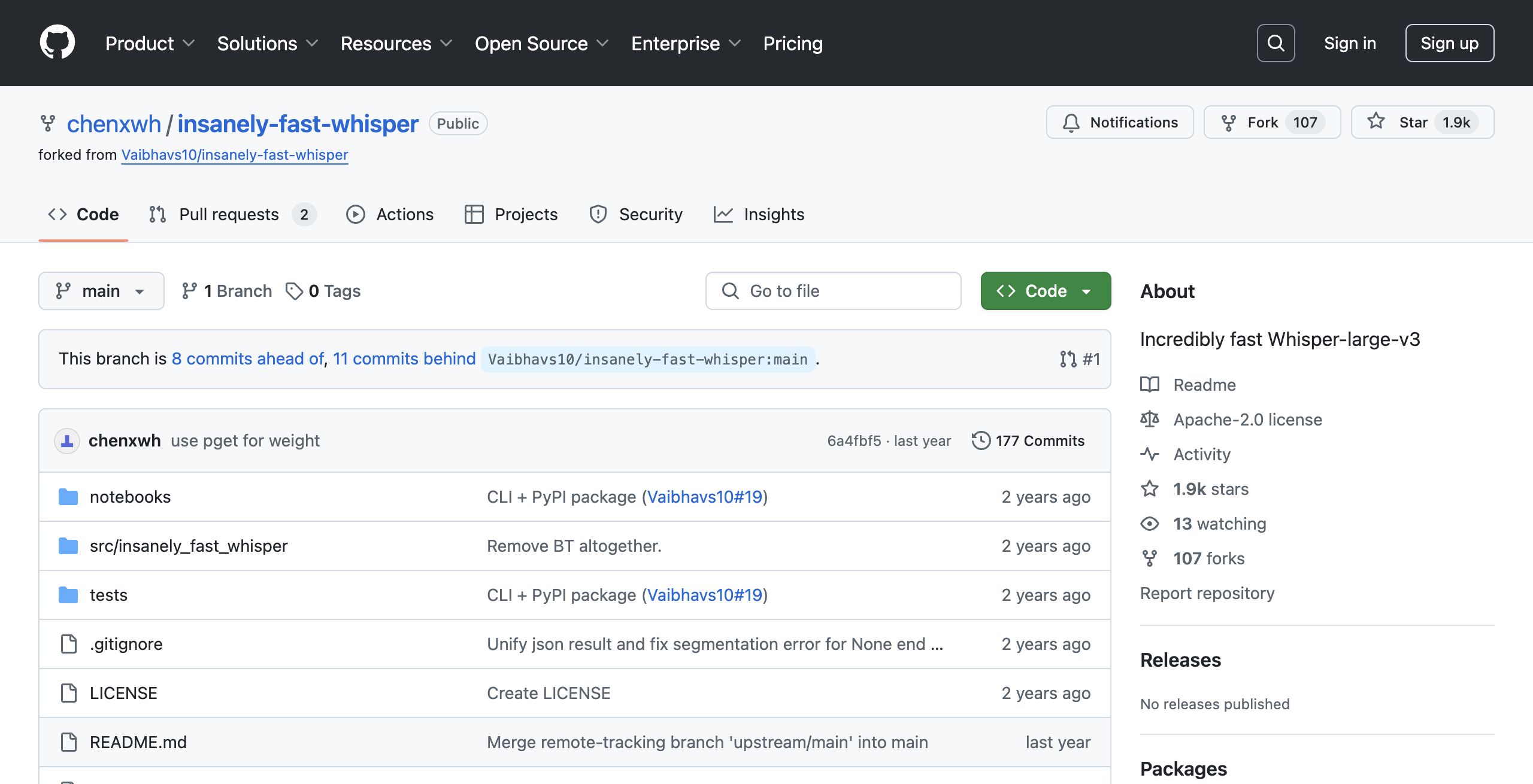Click the 11 commits behind link
The image size is (1533, 784).
(404, 358)
